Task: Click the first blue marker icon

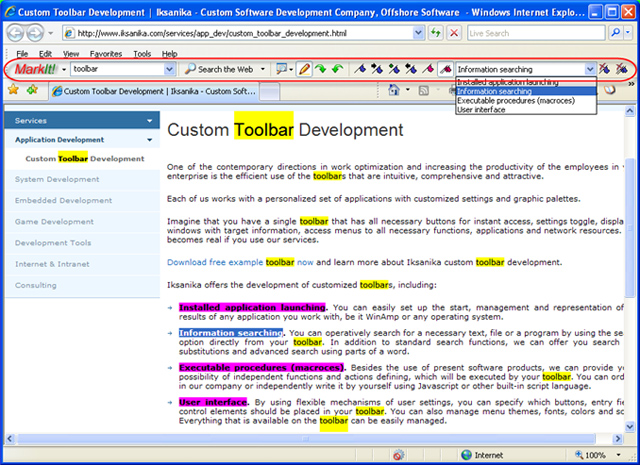Action: pos(360,69)
